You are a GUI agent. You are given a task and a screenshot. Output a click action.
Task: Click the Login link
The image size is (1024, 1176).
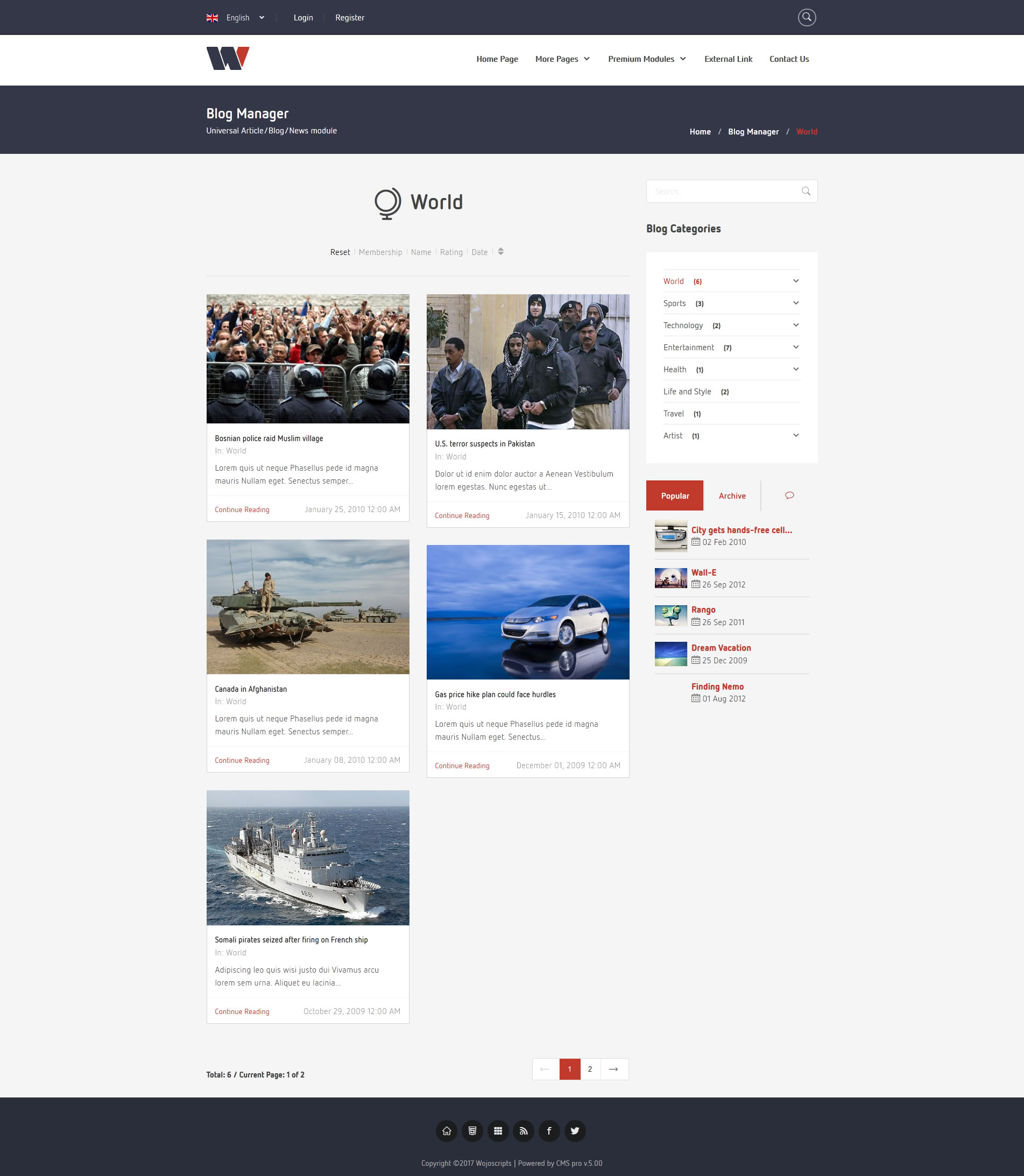(303, 18)
